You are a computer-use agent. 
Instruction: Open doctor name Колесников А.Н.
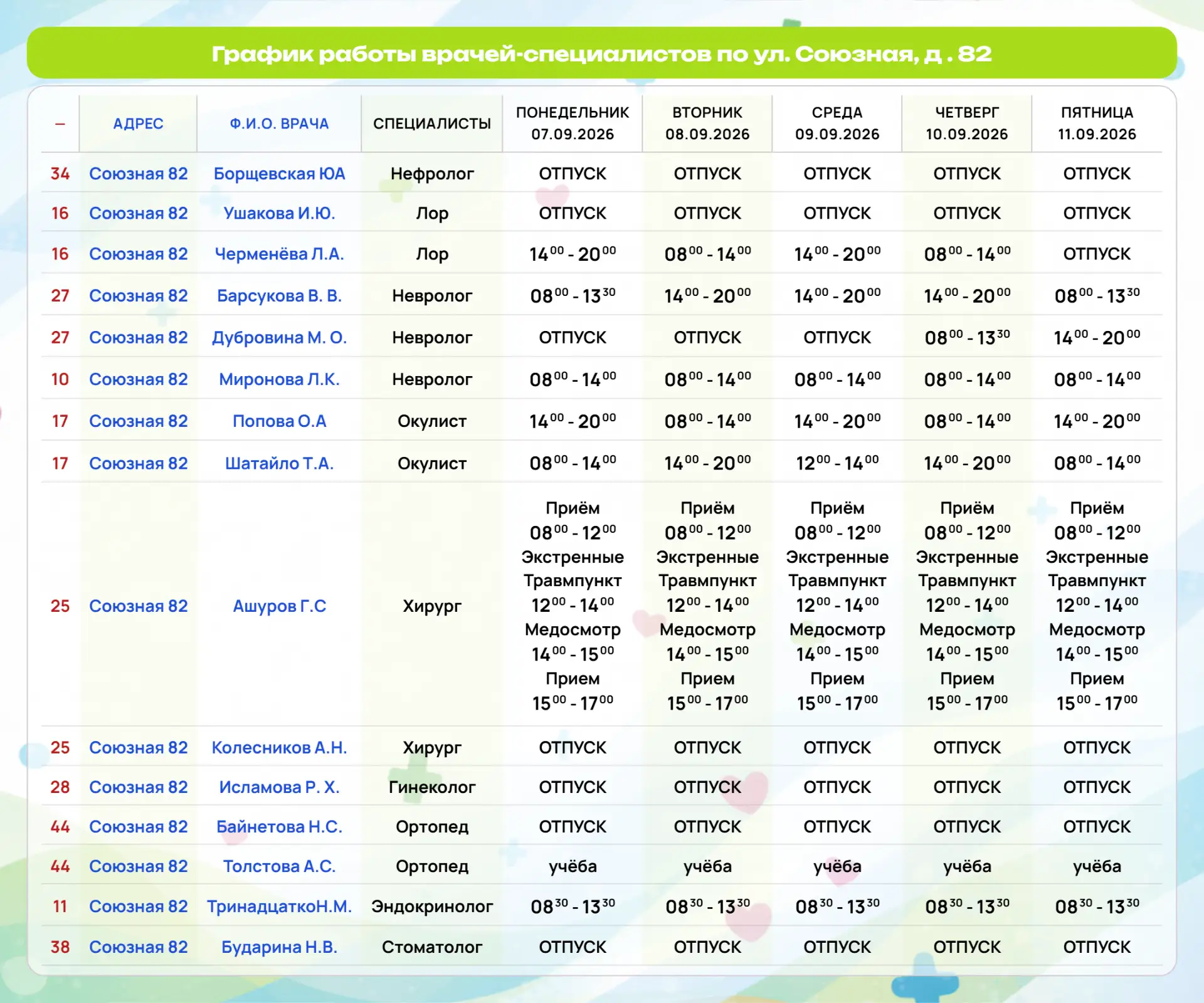[x=279, y=747]
